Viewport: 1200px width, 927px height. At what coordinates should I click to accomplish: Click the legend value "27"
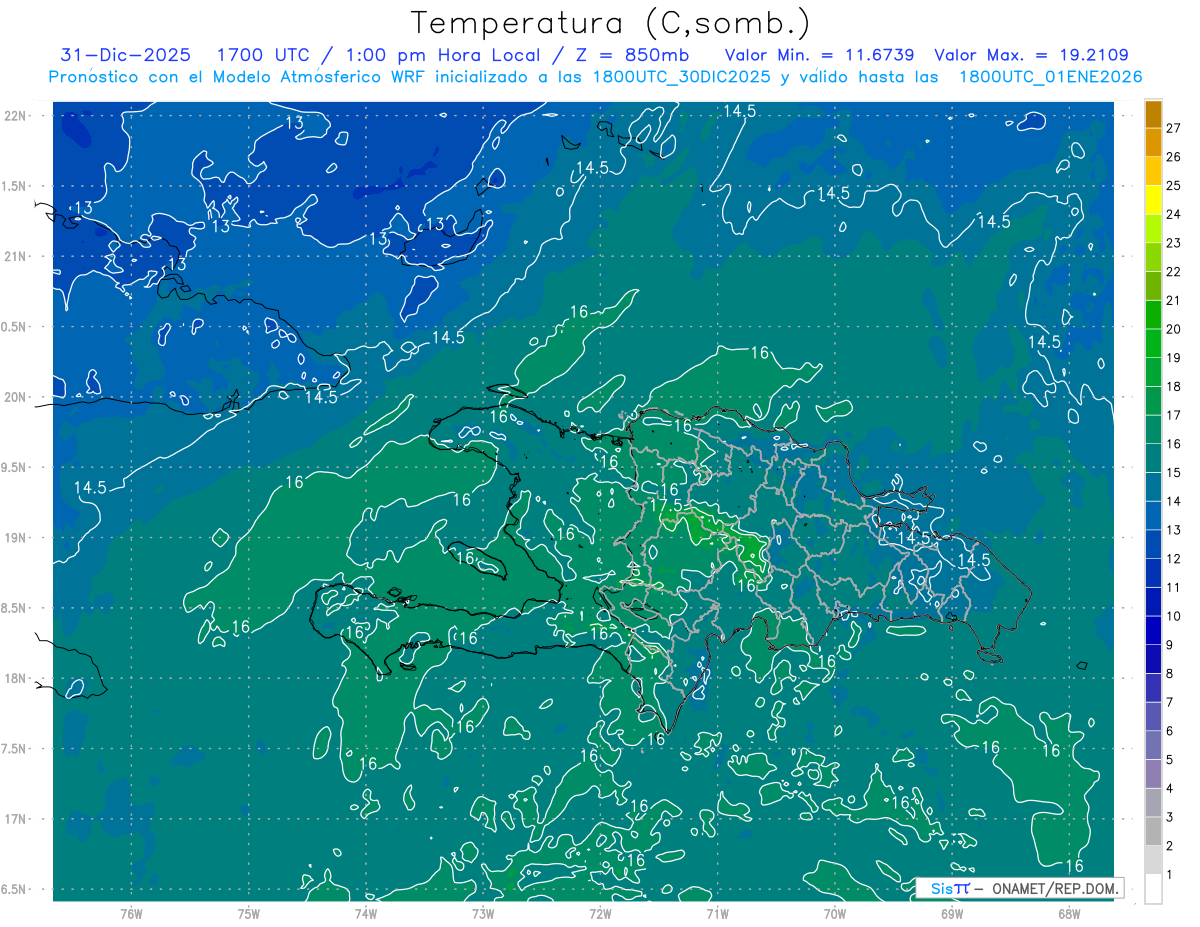pyautogui.click(x=1174, y=128)
